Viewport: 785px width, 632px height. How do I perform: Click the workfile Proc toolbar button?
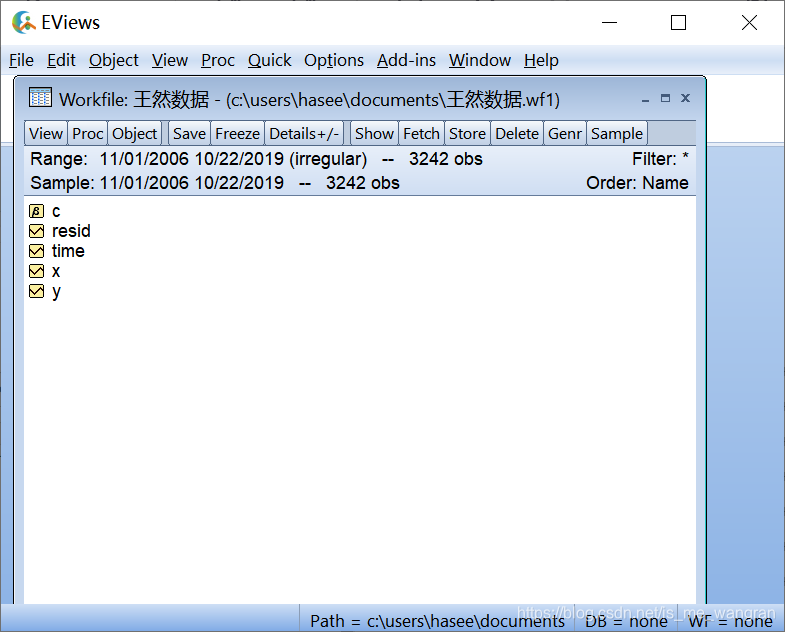coord(87,133)
